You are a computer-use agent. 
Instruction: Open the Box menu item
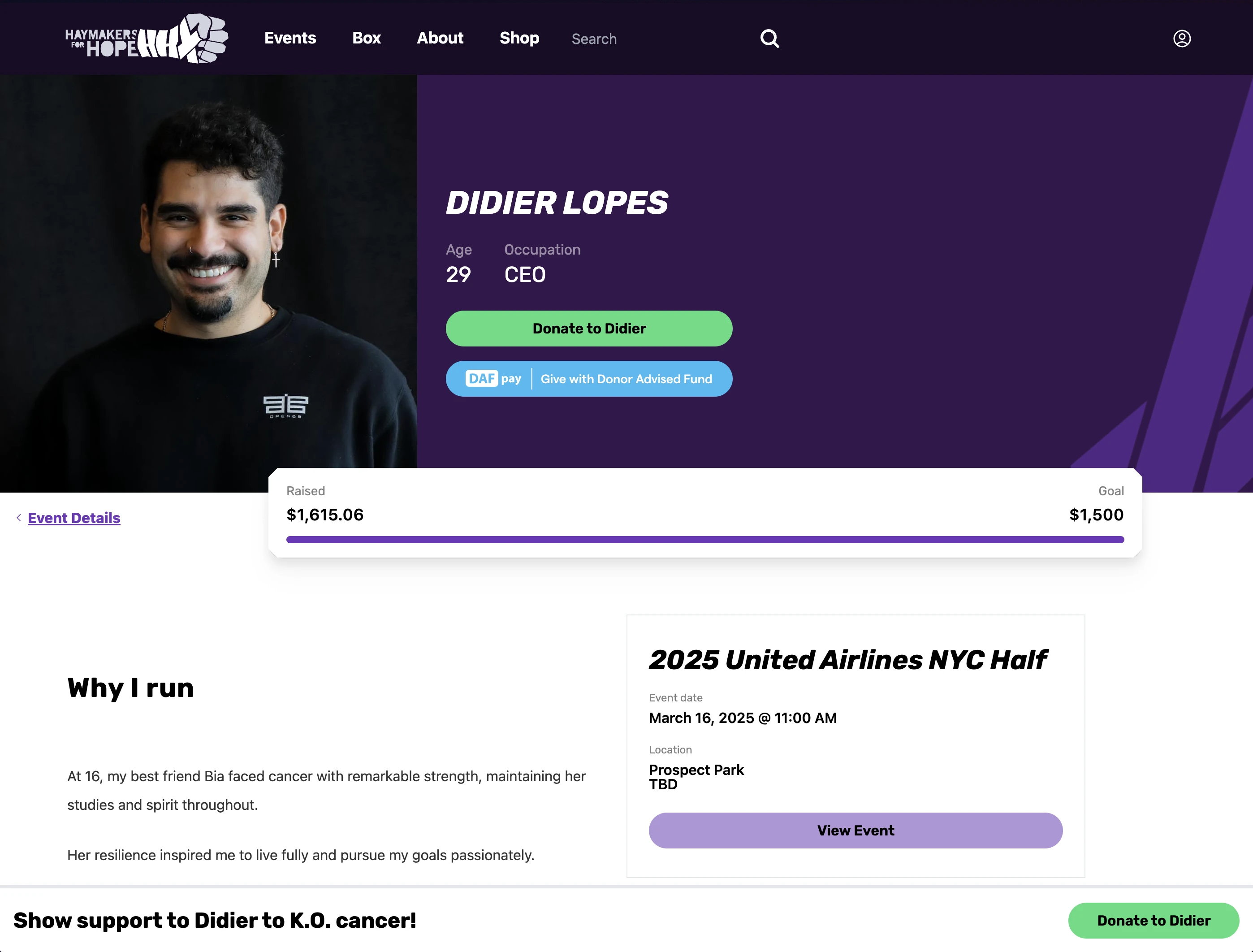pos(367,38)
